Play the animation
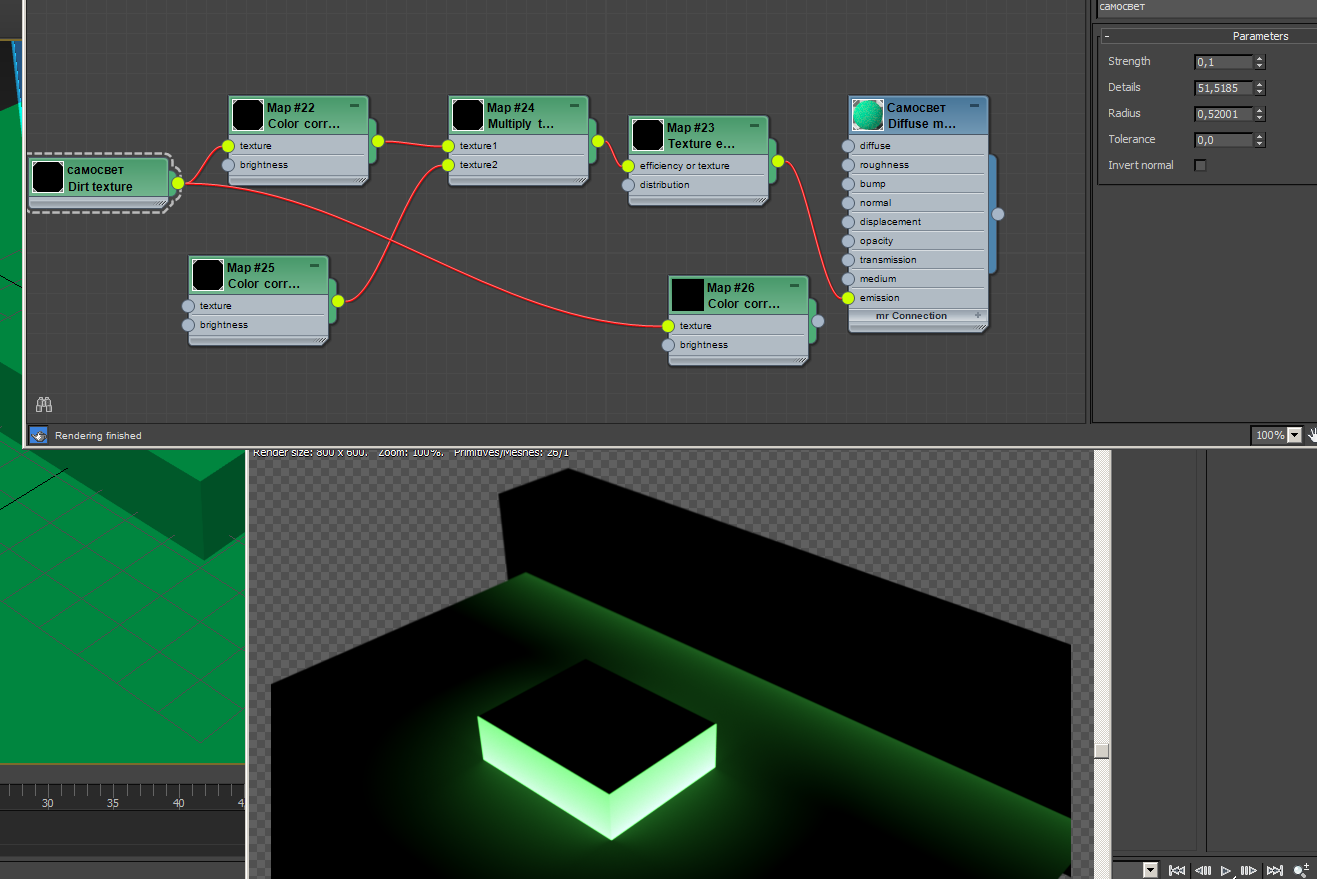 click(x=1226, y=871)
